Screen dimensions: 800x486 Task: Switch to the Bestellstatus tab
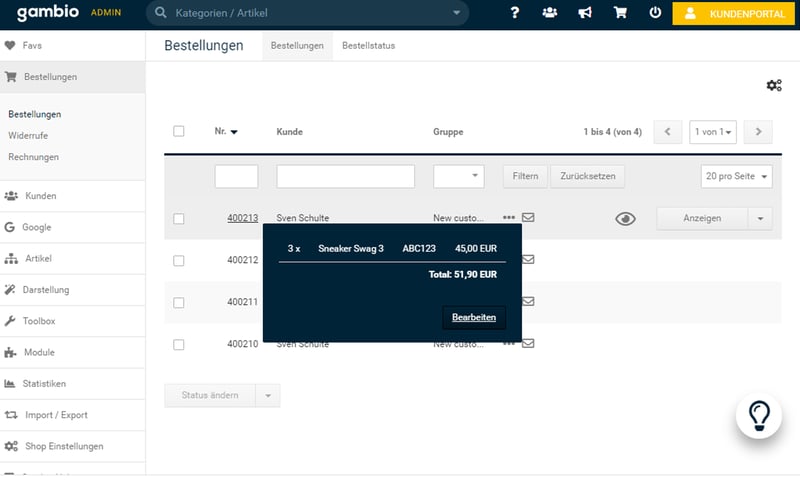(x=368, y=46)
